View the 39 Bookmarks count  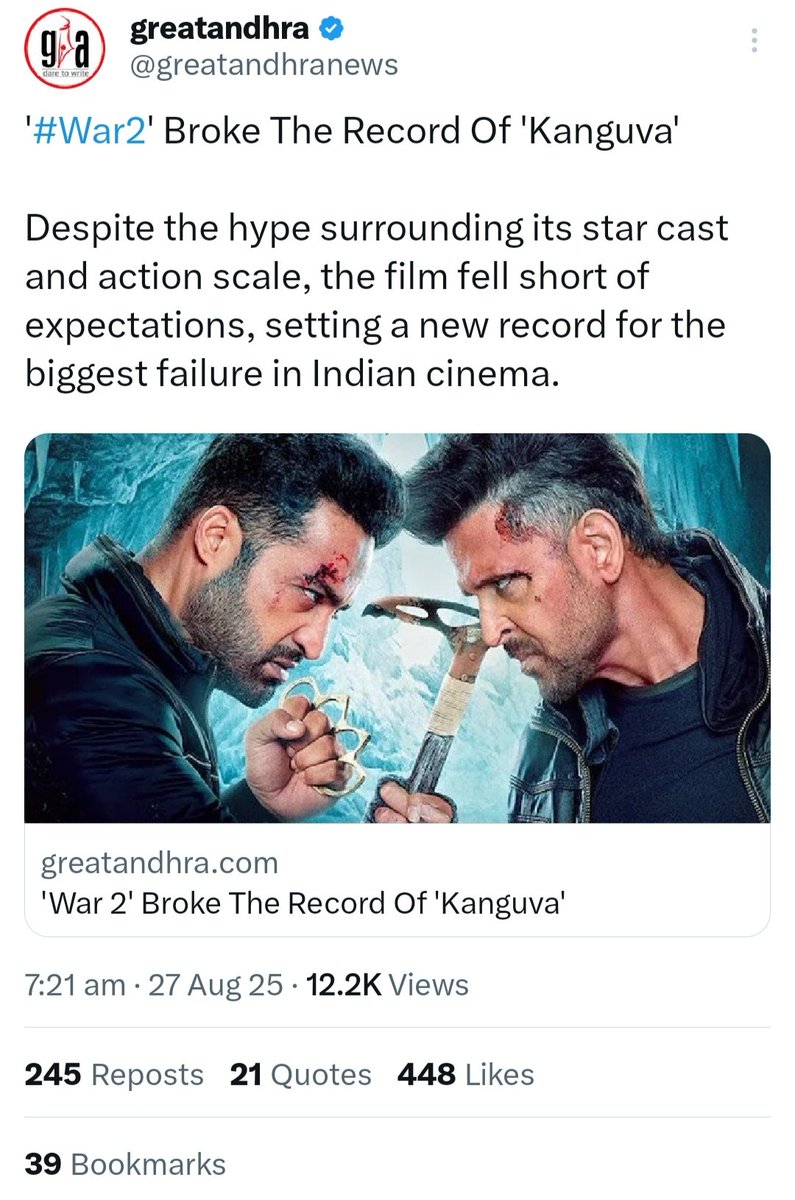pos(125,1164)
